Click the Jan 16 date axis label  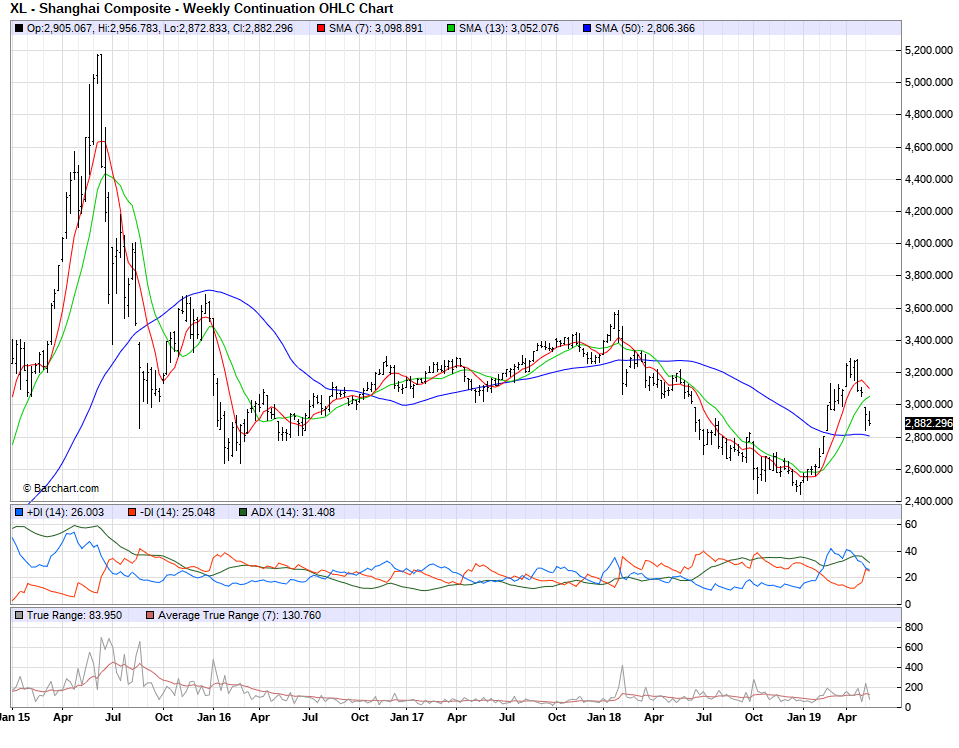point(213,717)
